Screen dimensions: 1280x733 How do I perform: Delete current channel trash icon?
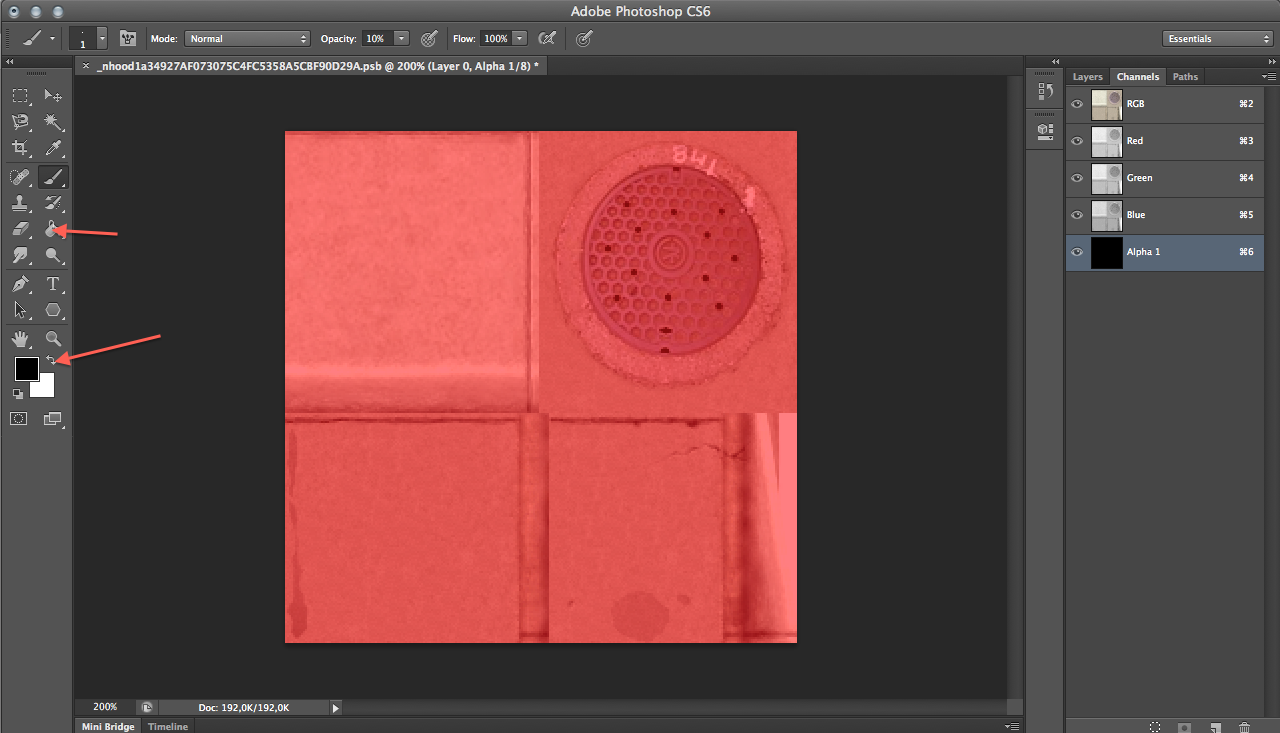point(1244,727)
